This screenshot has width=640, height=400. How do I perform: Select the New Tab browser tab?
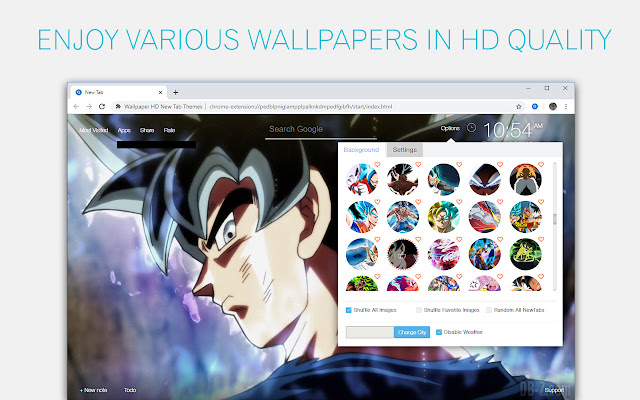[118, 92]
